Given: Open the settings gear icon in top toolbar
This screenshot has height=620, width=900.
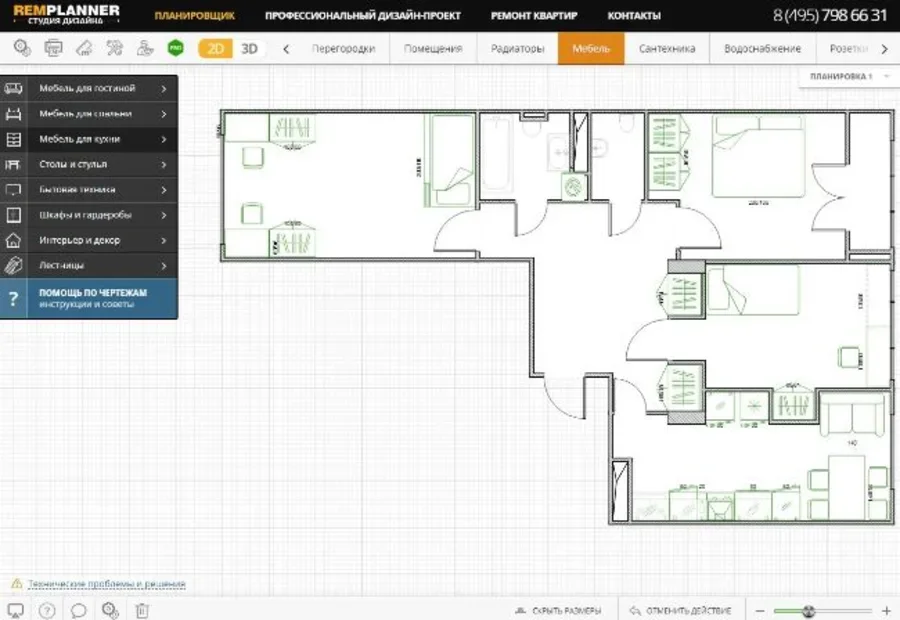Looking at the screenshot, I should [21, 48].
